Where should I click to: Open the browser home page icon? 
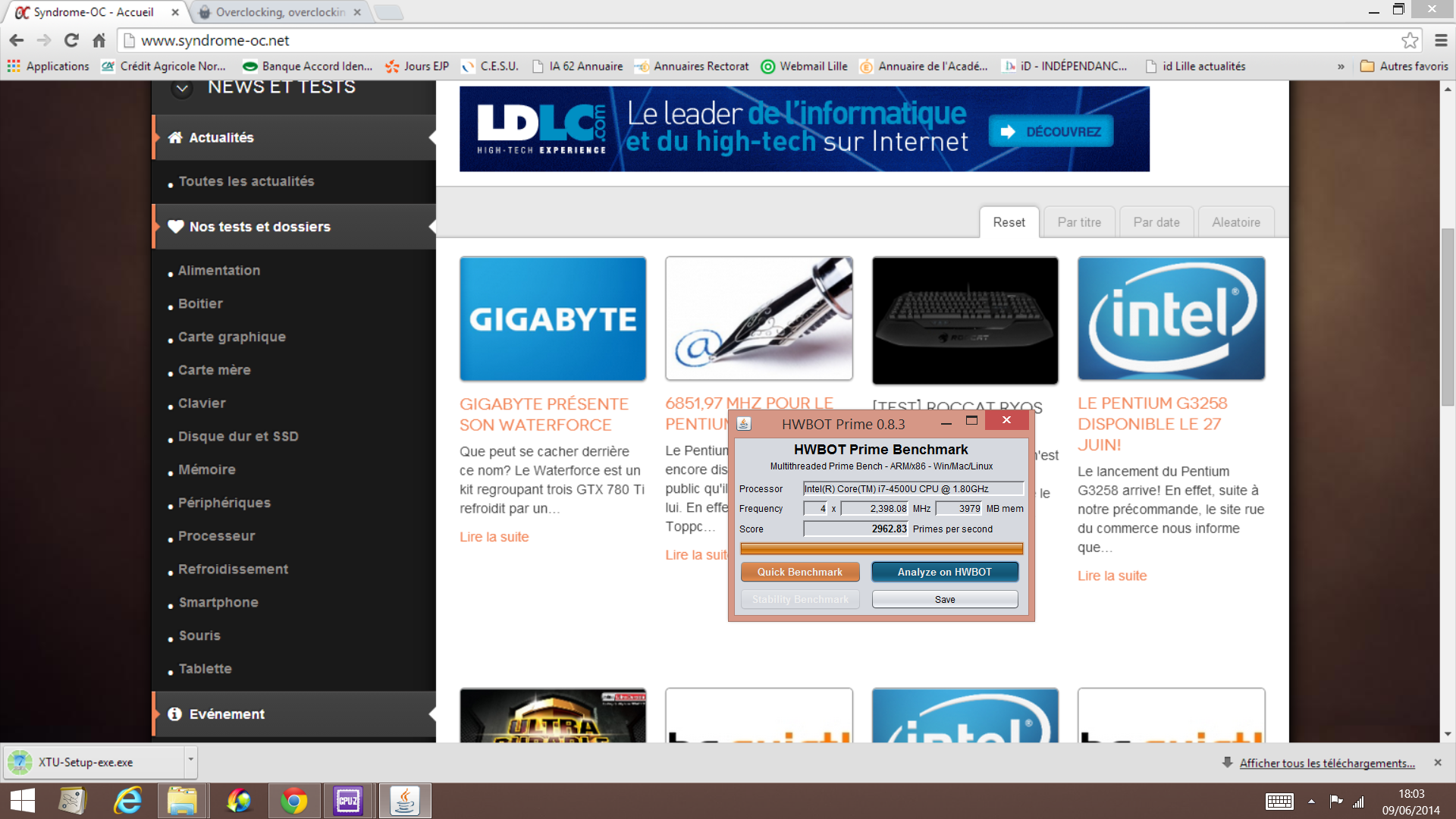[99, 40]
